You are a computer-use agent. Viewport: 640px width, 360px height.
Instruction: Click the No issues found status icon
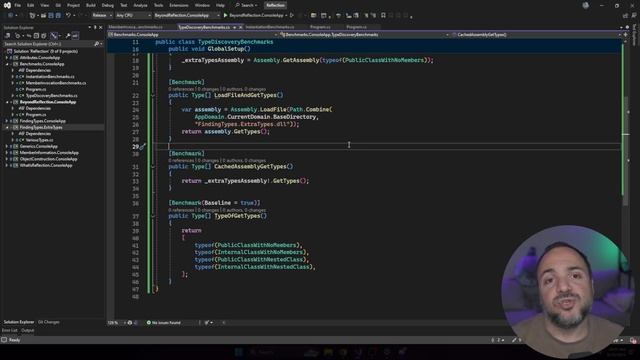pos(149,322)
